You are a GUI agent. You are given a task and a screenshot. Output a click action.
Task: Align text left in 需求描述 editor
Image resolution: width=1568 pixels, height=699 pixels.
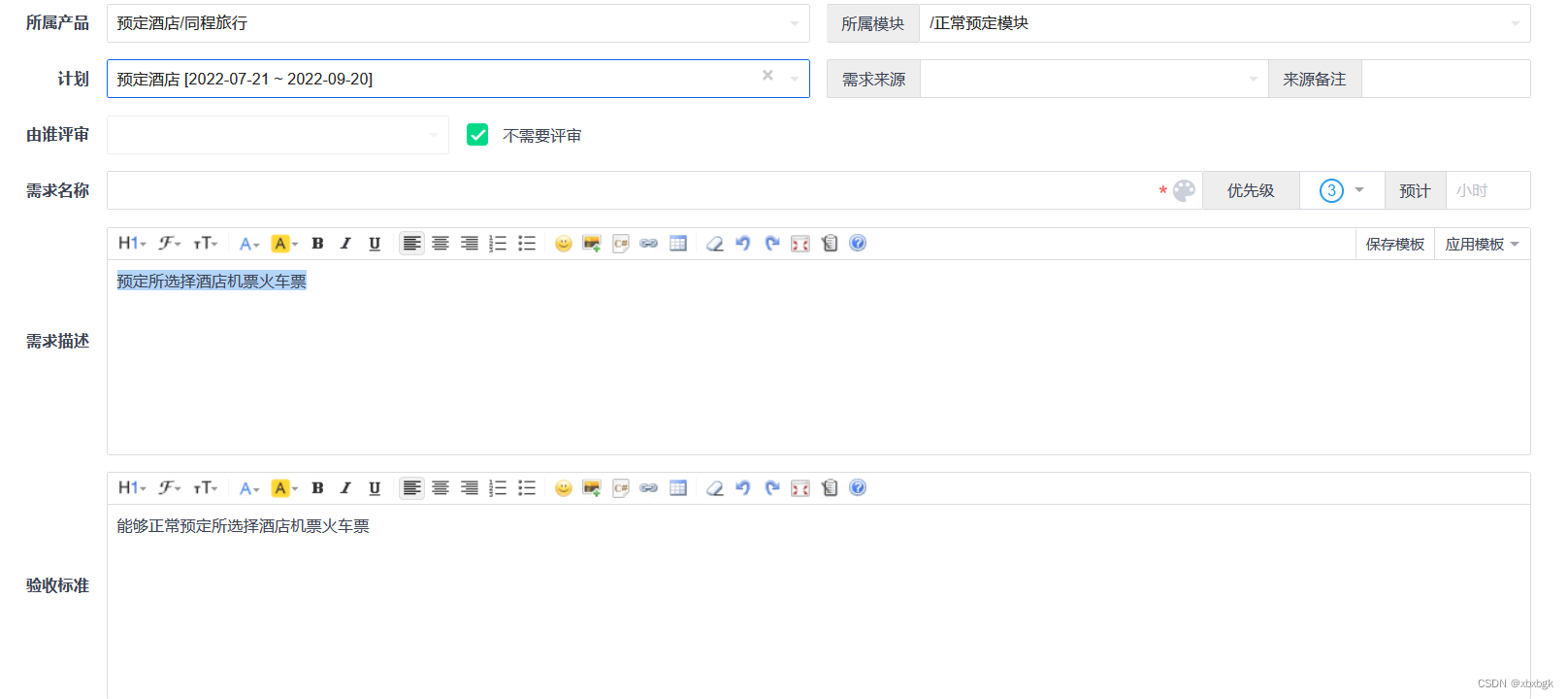[x=412, y=244]
